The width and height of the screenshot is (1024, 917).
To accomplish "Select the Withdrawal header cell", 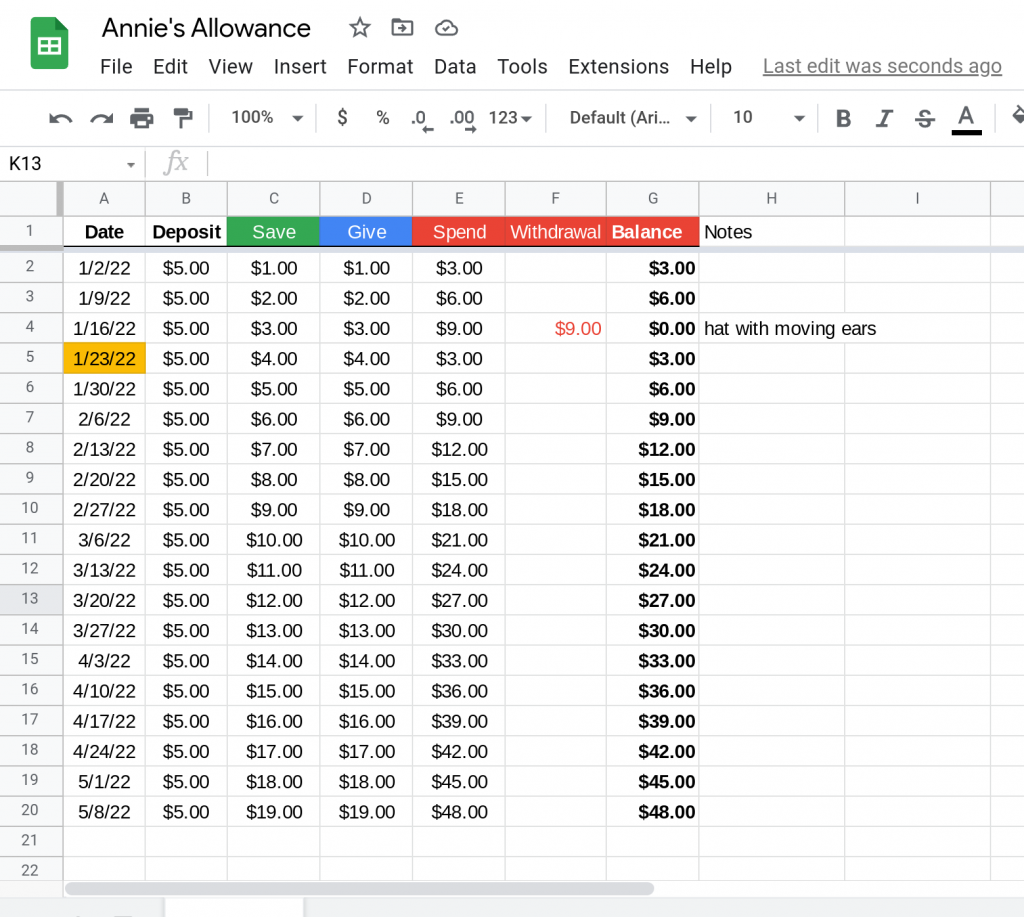I will point(556,232).
